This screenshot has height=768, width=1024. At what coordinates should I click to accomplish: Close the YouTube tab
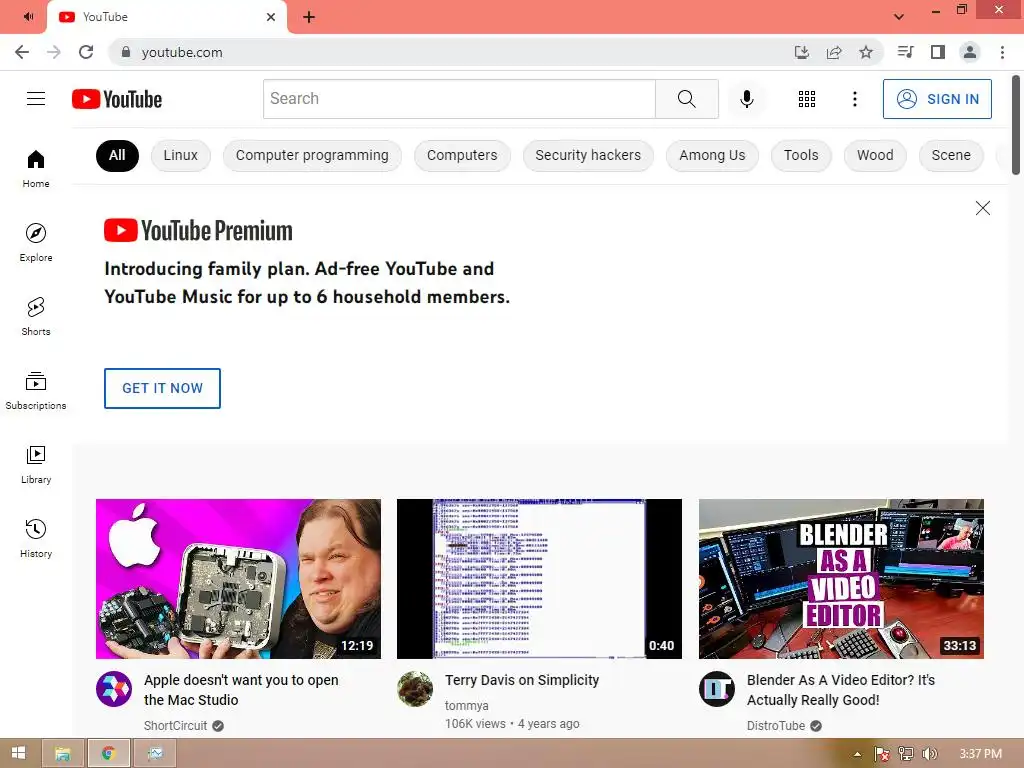point(271,17)
